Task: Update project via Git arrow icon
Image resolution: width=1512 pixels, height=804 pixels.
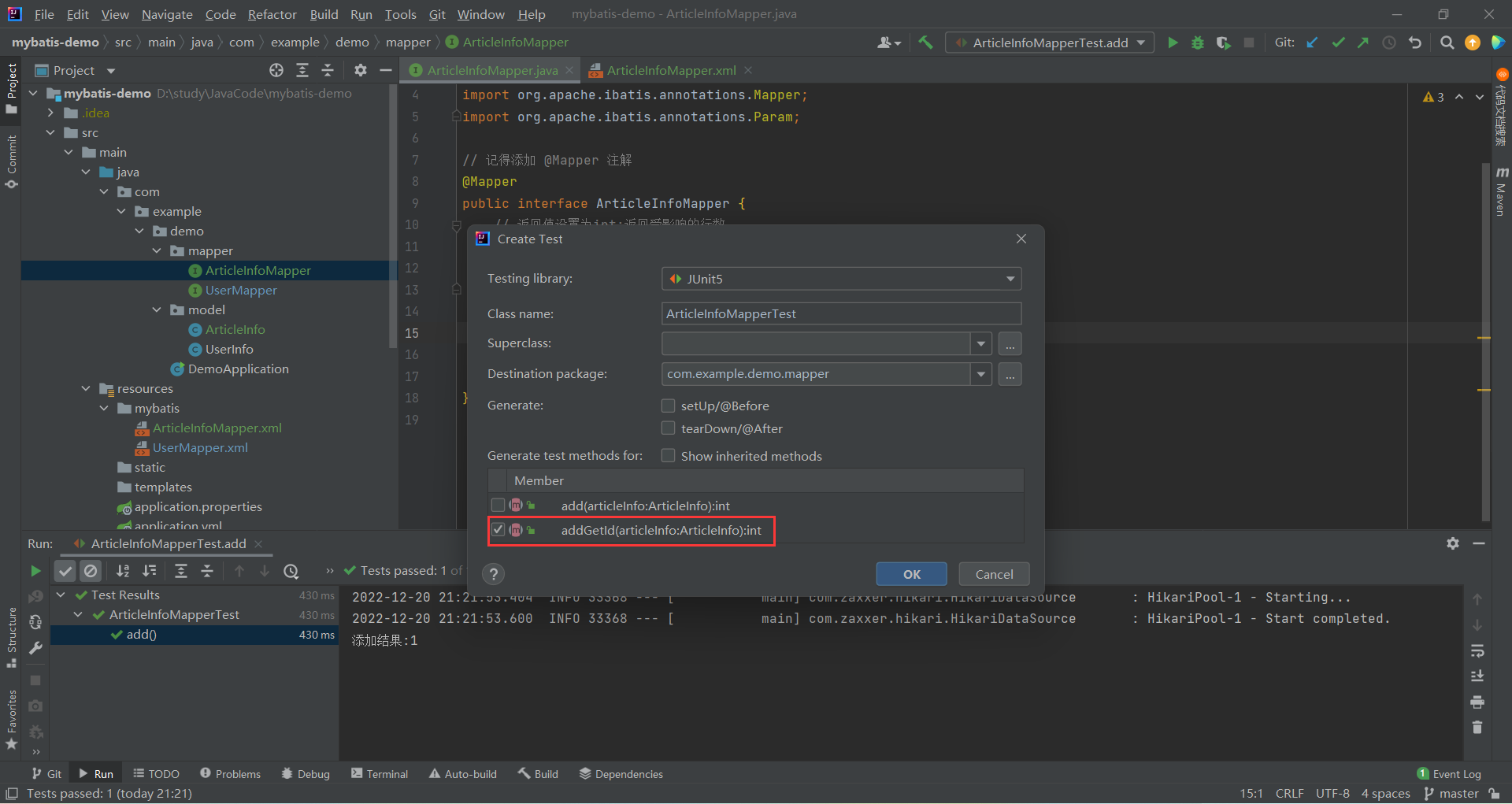Action: pyautogui.click(x=1312, y=43)
